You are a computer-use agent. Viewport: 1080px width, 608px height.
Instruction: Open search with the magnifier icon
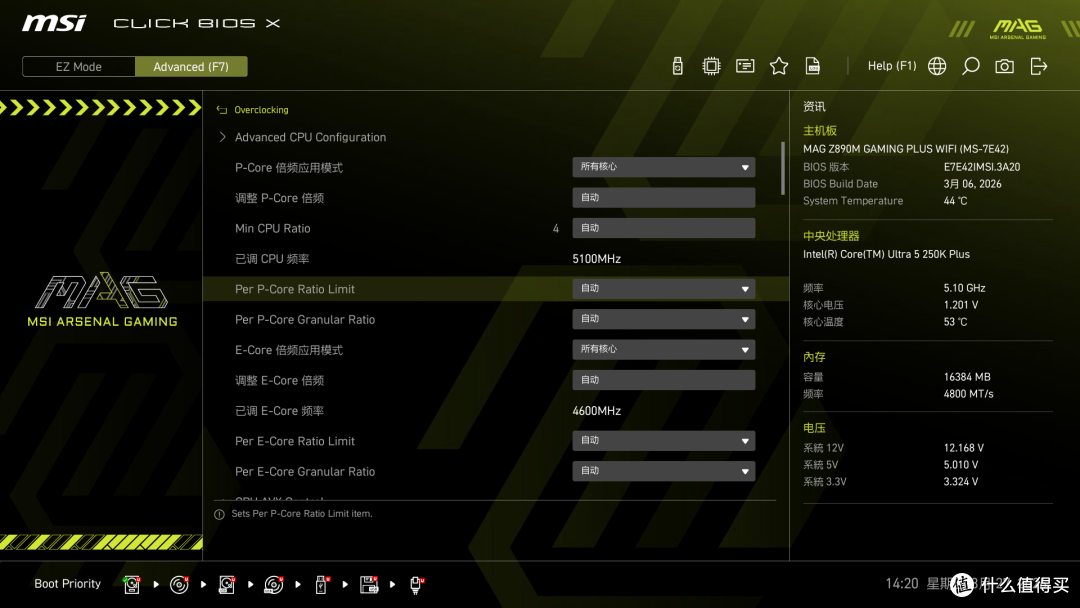[x=970, y=66]
